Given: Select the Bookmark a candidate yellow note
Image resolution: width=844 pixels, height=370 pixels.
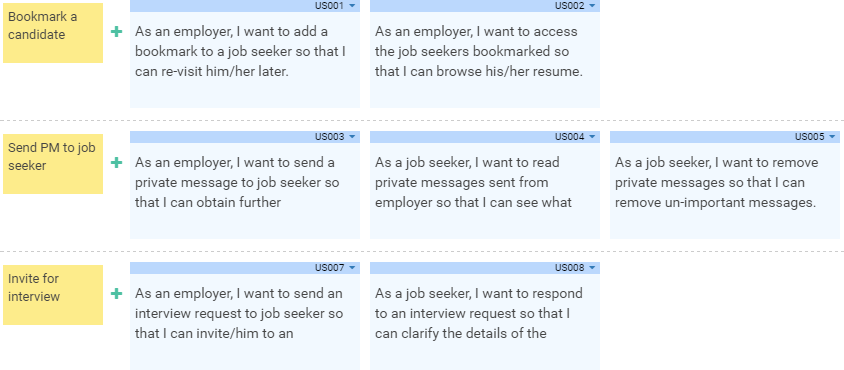Looking at the screenshot, I should (53, 33).
